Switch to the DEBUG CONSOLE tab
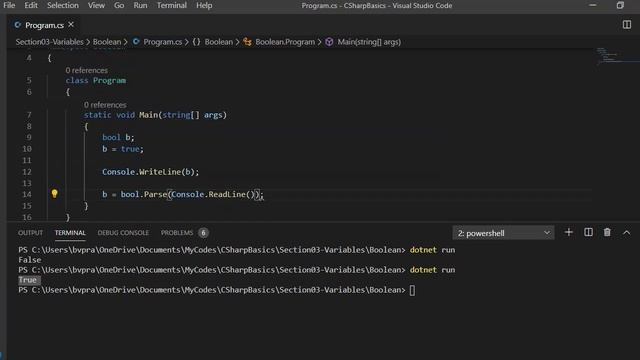Screen dimensions: 640x360 tap(123, 233)
